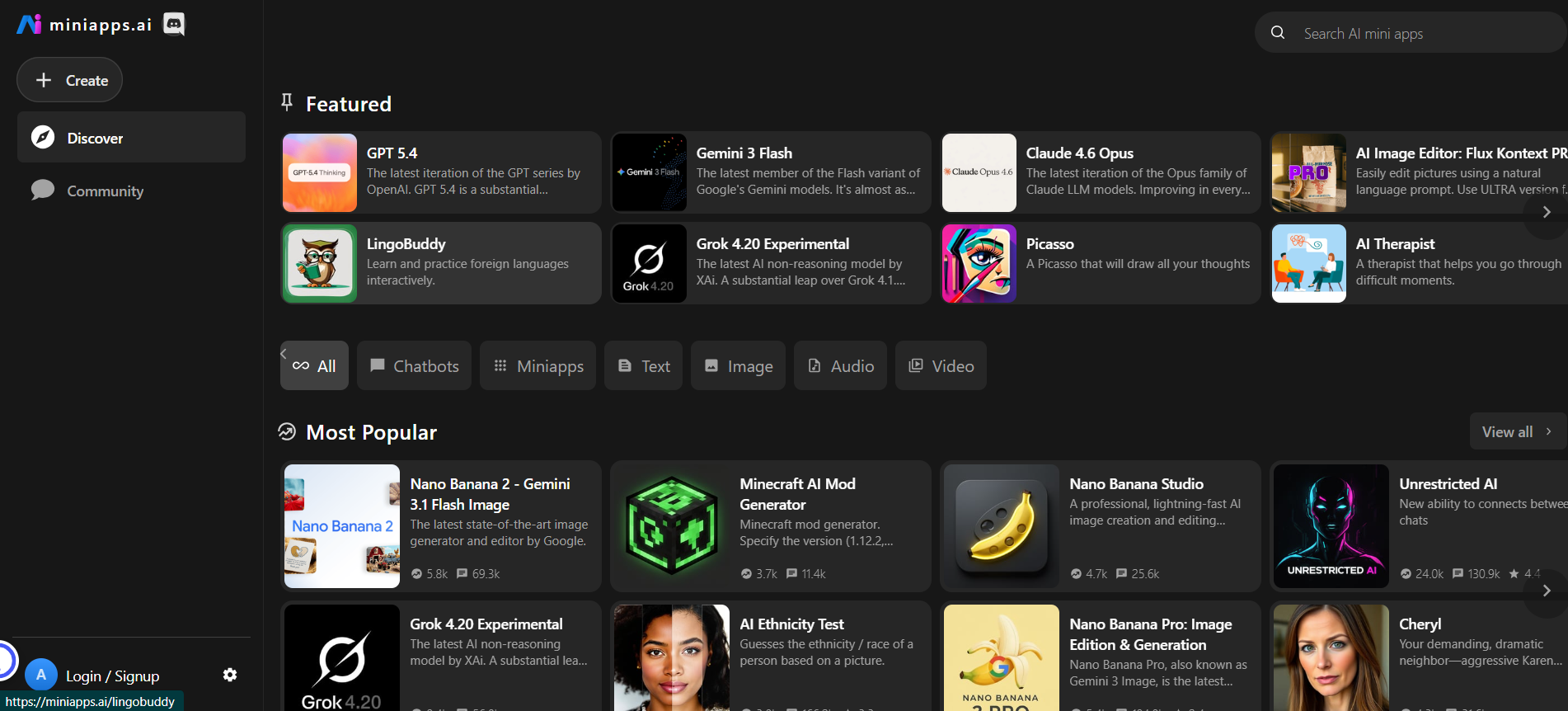Select the All category tab
The width and height of the screenshot is (1568, 711).
pos(315,365)
